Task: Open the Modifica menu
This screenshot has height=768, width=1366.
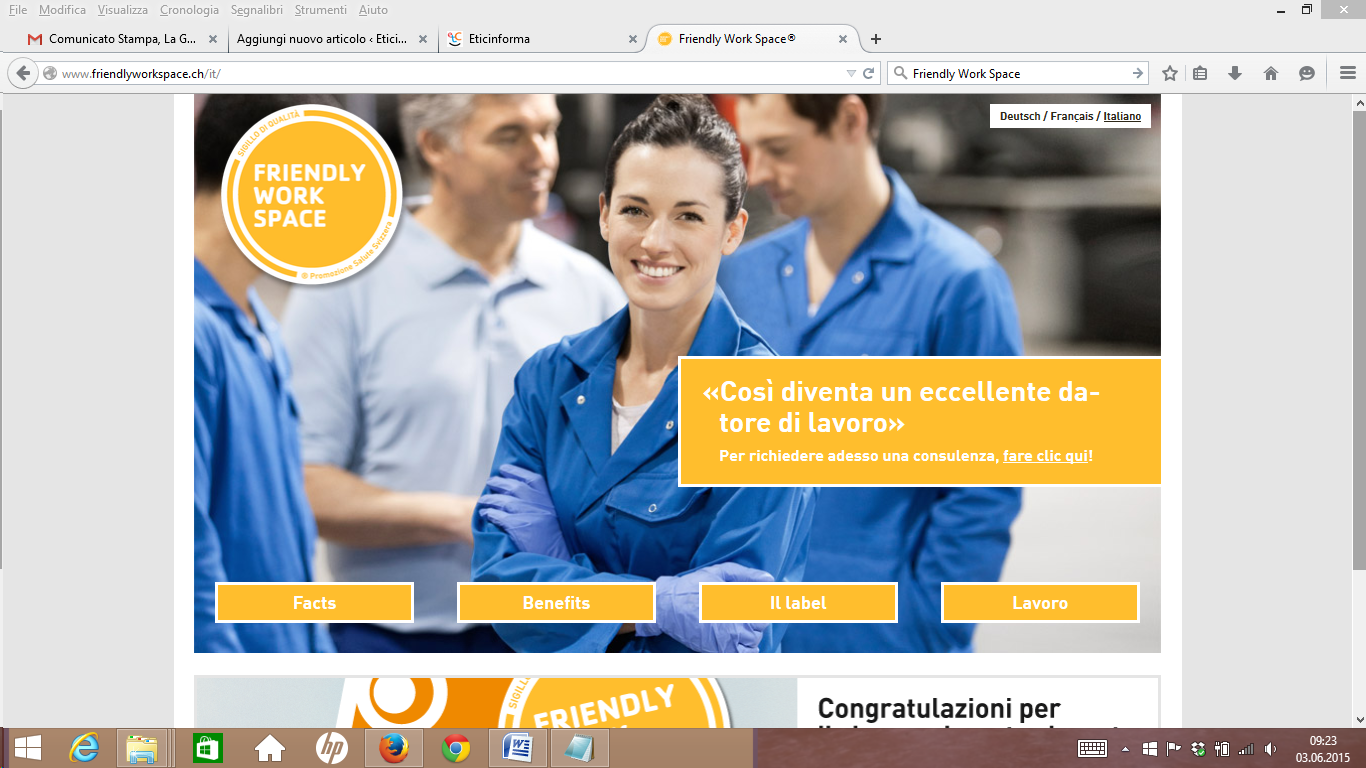Action: click(62, 10)
